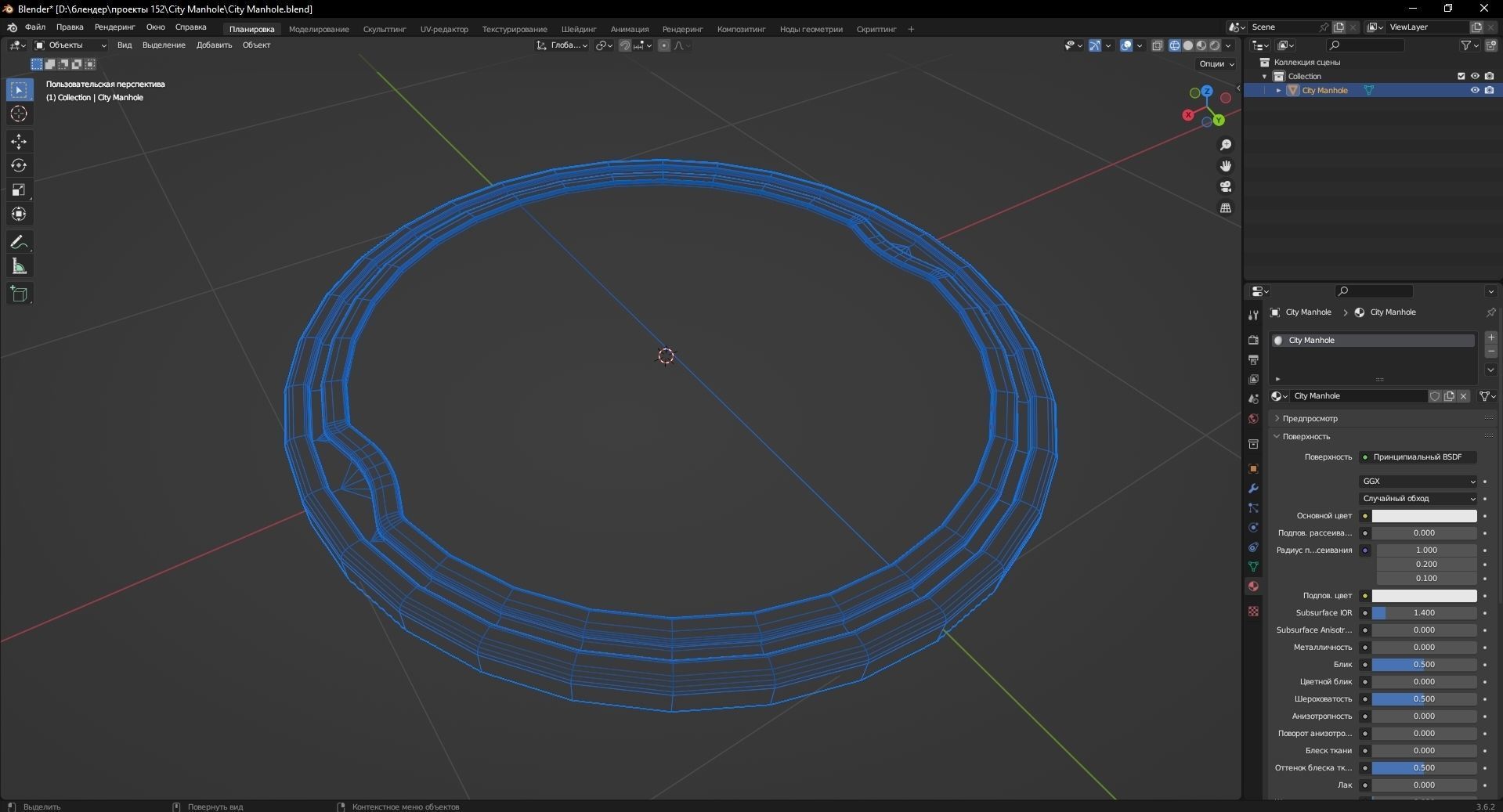Viewport: 1503px width, 812px height.
Task: Adjust the Шероховатость roughness slider
Action: pos(1424,699)
